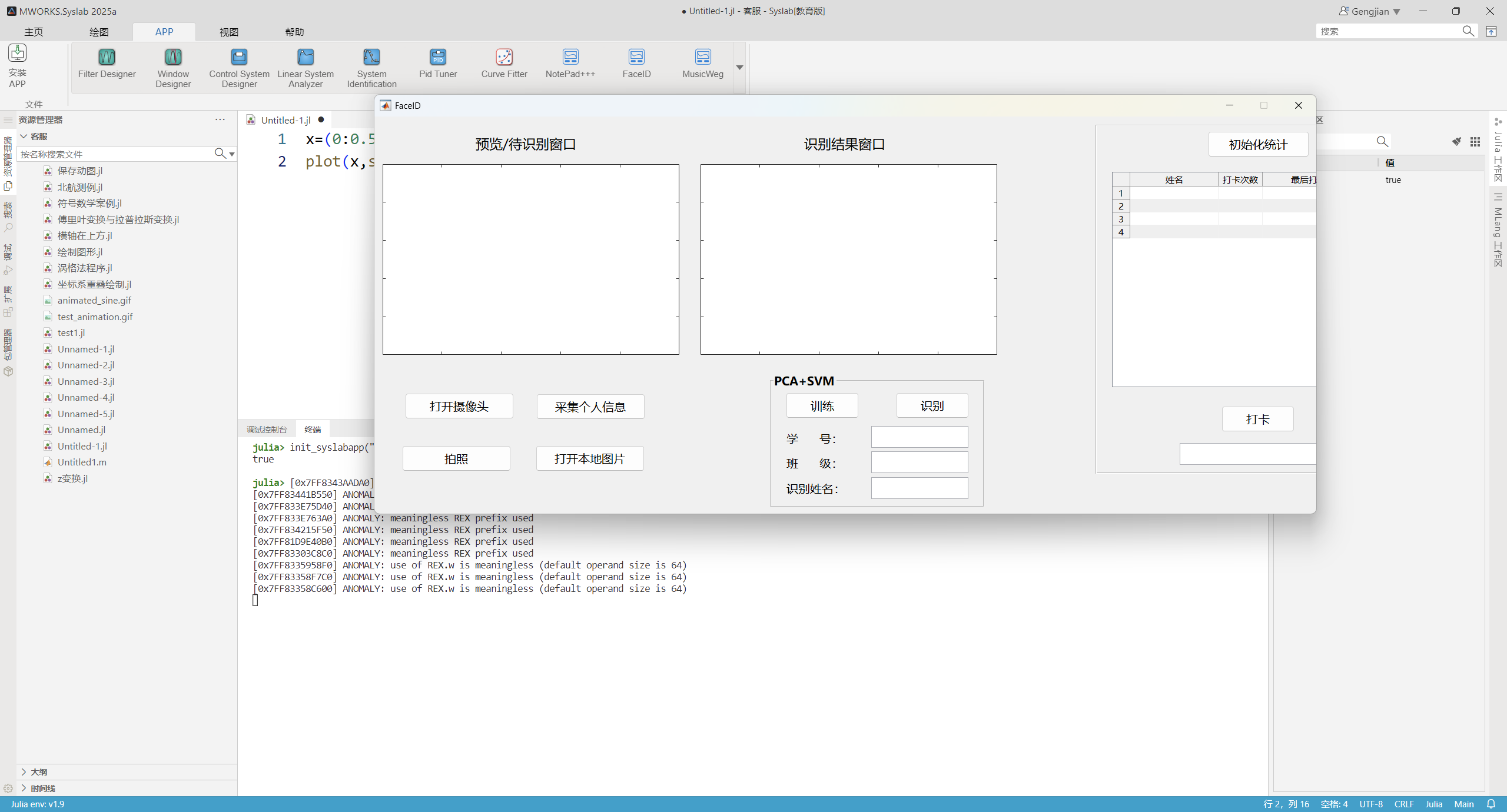This screenshot has height=812, width=1507.
Task: Open z变换.jl in file tree
Action: [72, 478]
